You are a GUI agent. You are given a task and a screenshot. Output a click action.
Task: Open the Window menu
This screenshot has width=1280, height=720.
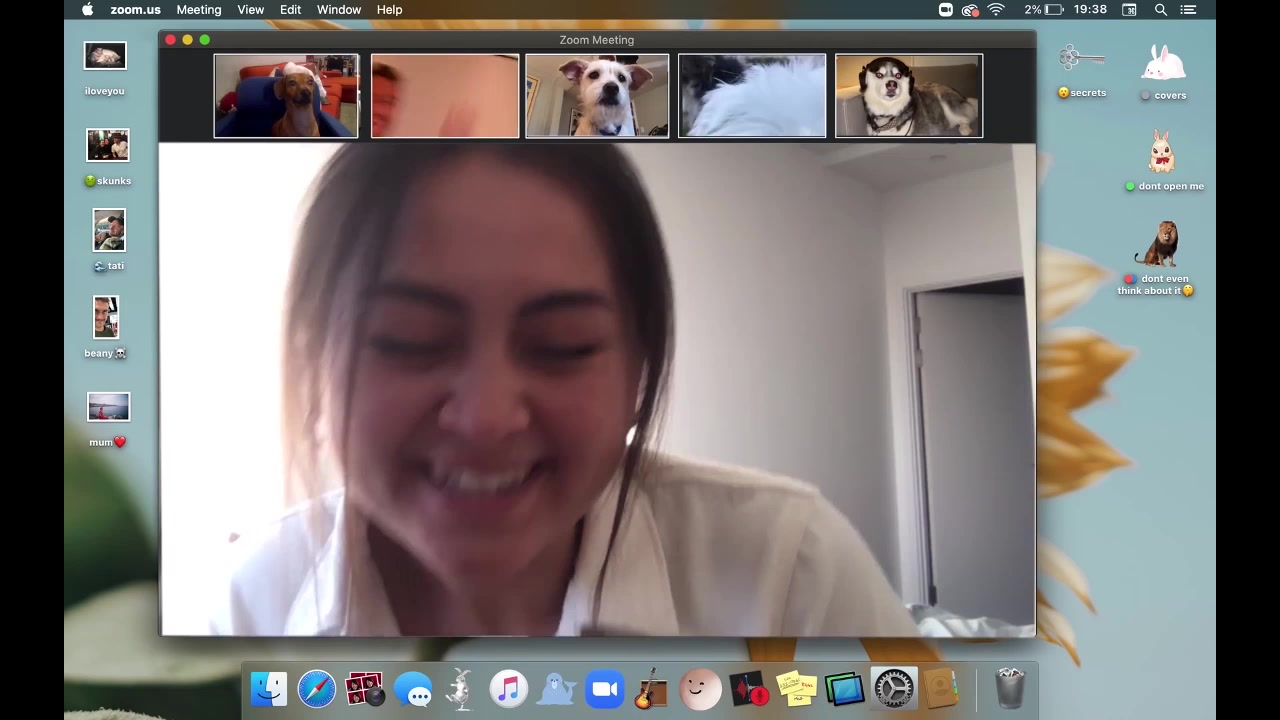339,10
